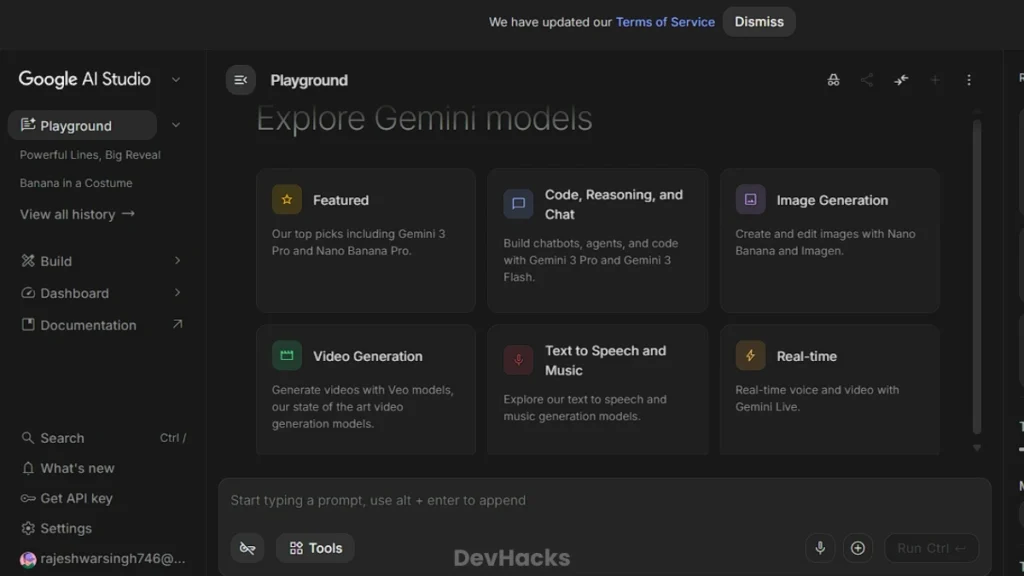Open the three-dot more options menu
This screenshot has width=1024, height=576.
point(969,80)
